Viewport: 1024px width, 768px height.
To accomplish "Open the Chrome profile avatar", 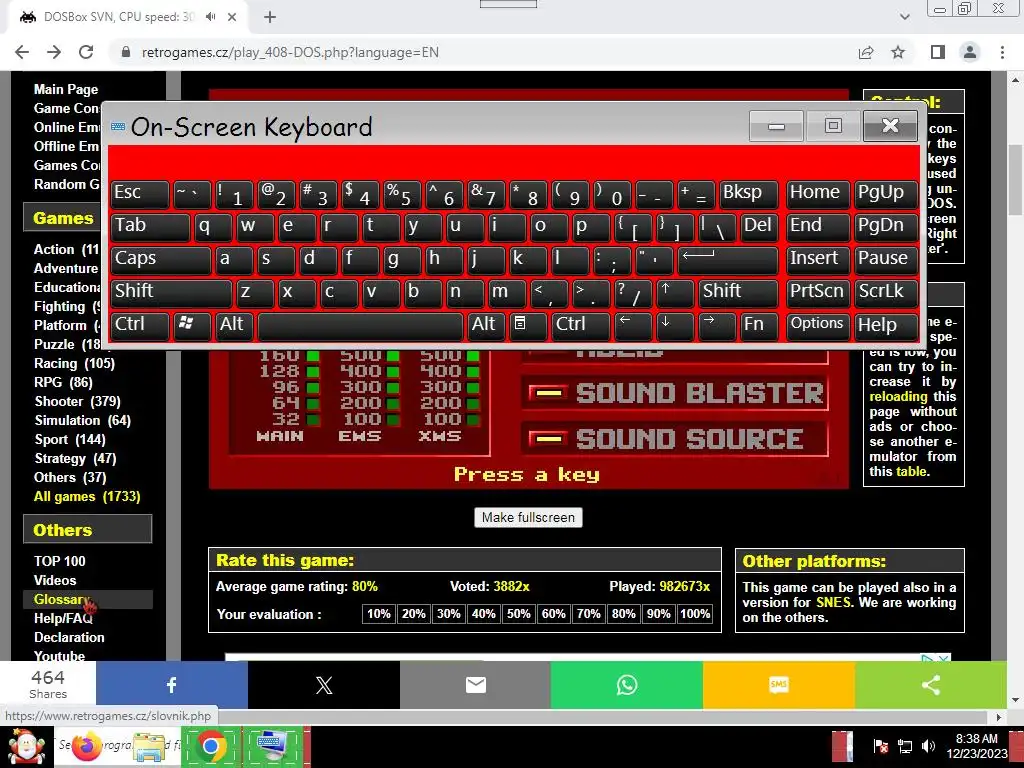I will click(x=970, y=52).
